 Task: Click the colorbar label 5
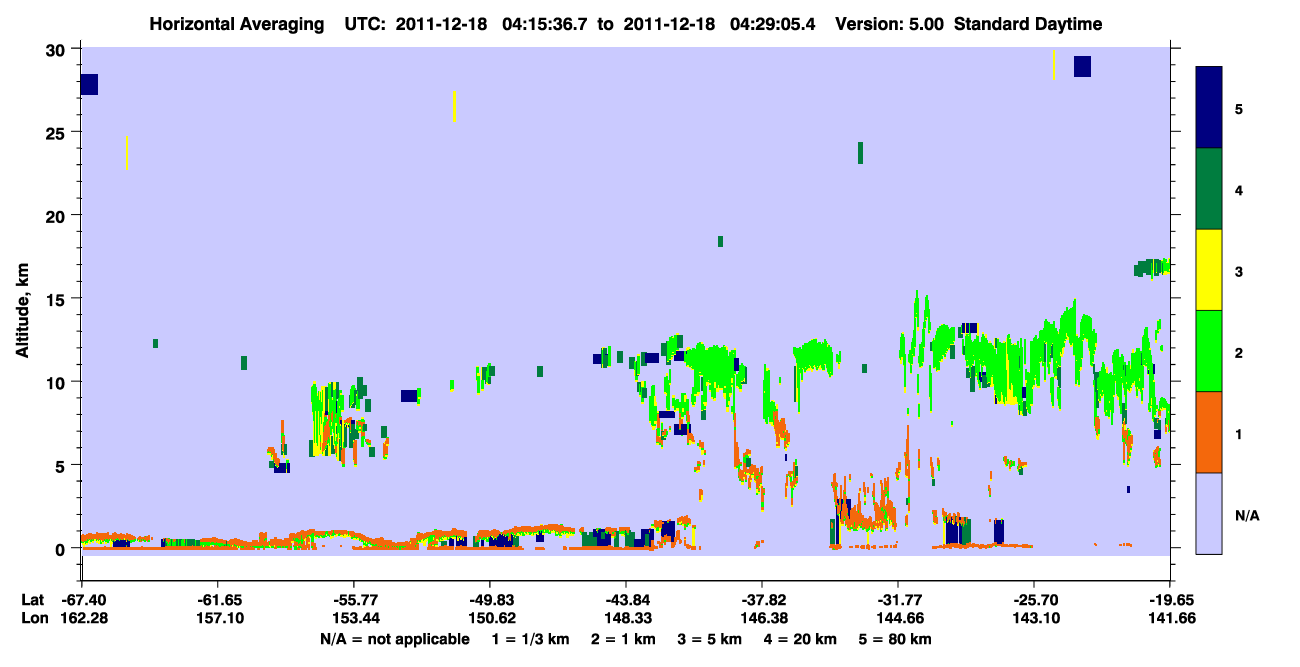coord(1239,108)
